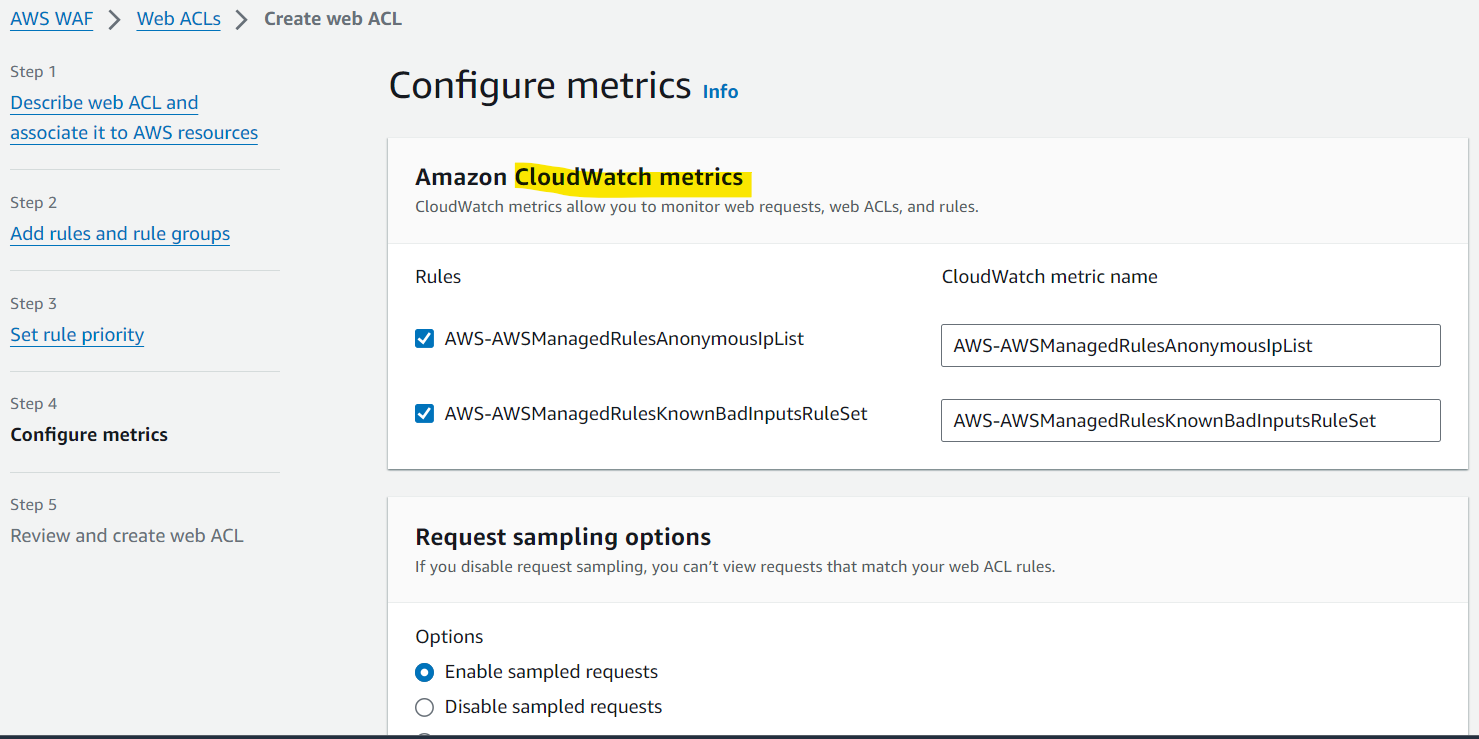Uncheck the AWSManagedRulesKnownBadInputsRuleSet rule checkbox

[x=424, y=413]
